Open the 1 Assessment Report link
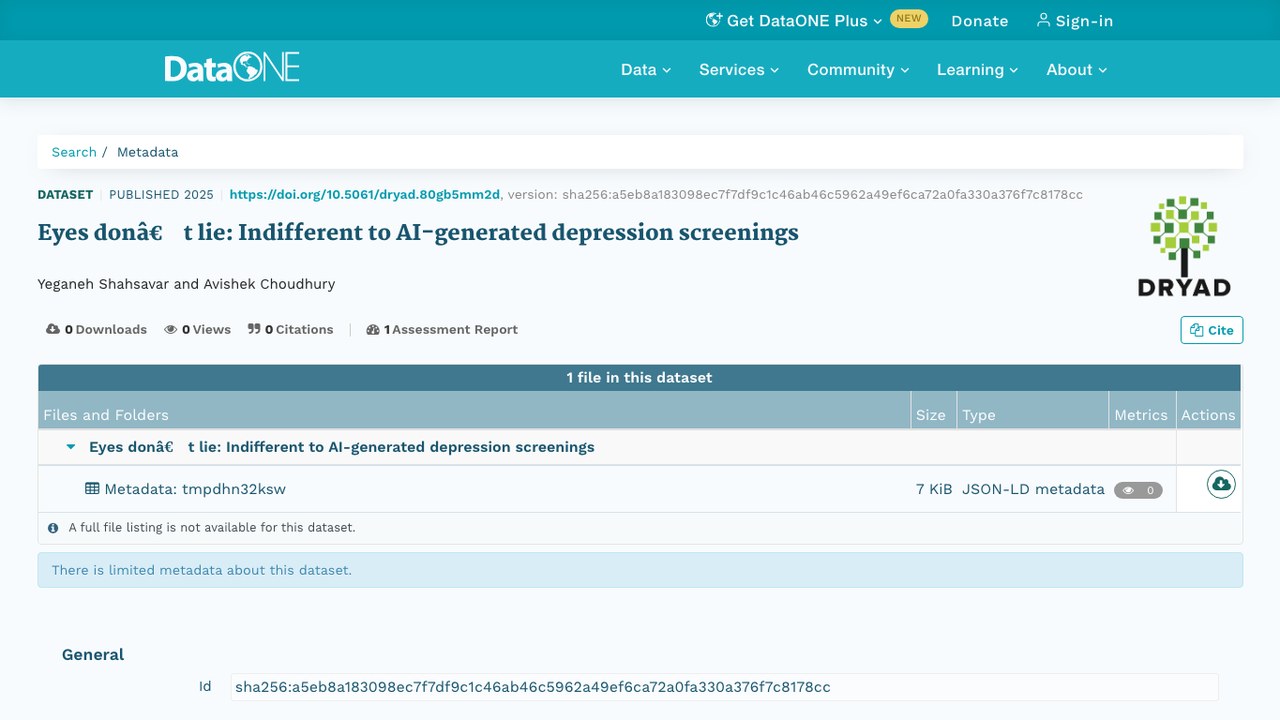The width and height of the screenshot is (1280, 720). click(x=442, y=329)
